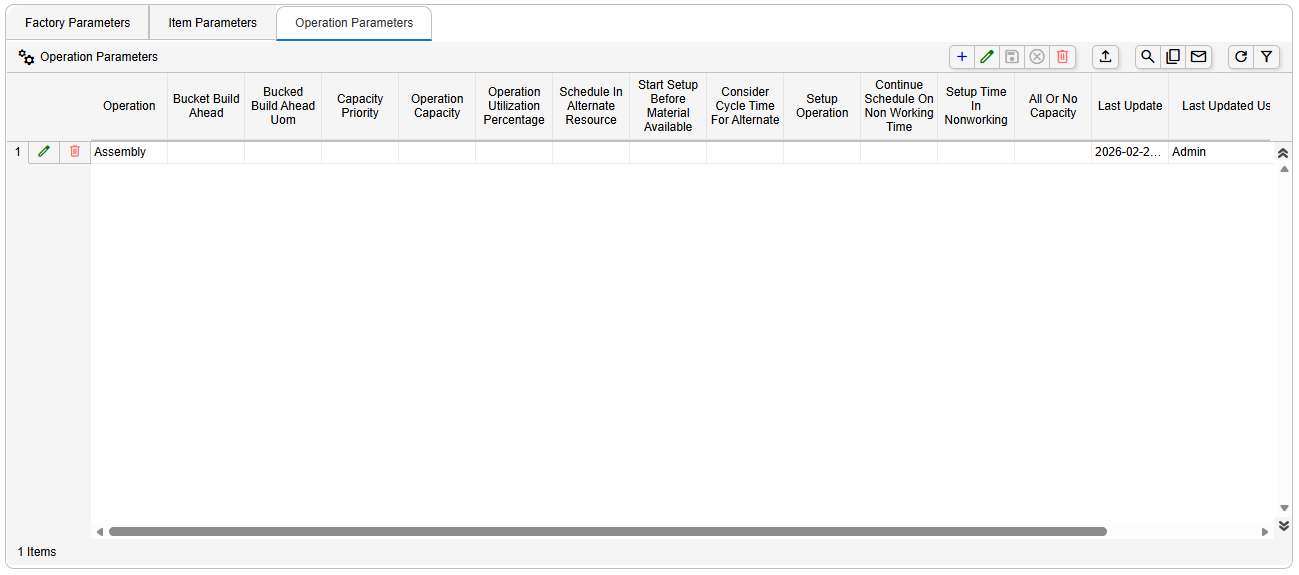Click the envelope mail icon
The image size is (1299, 575).
click(1198, 57)
